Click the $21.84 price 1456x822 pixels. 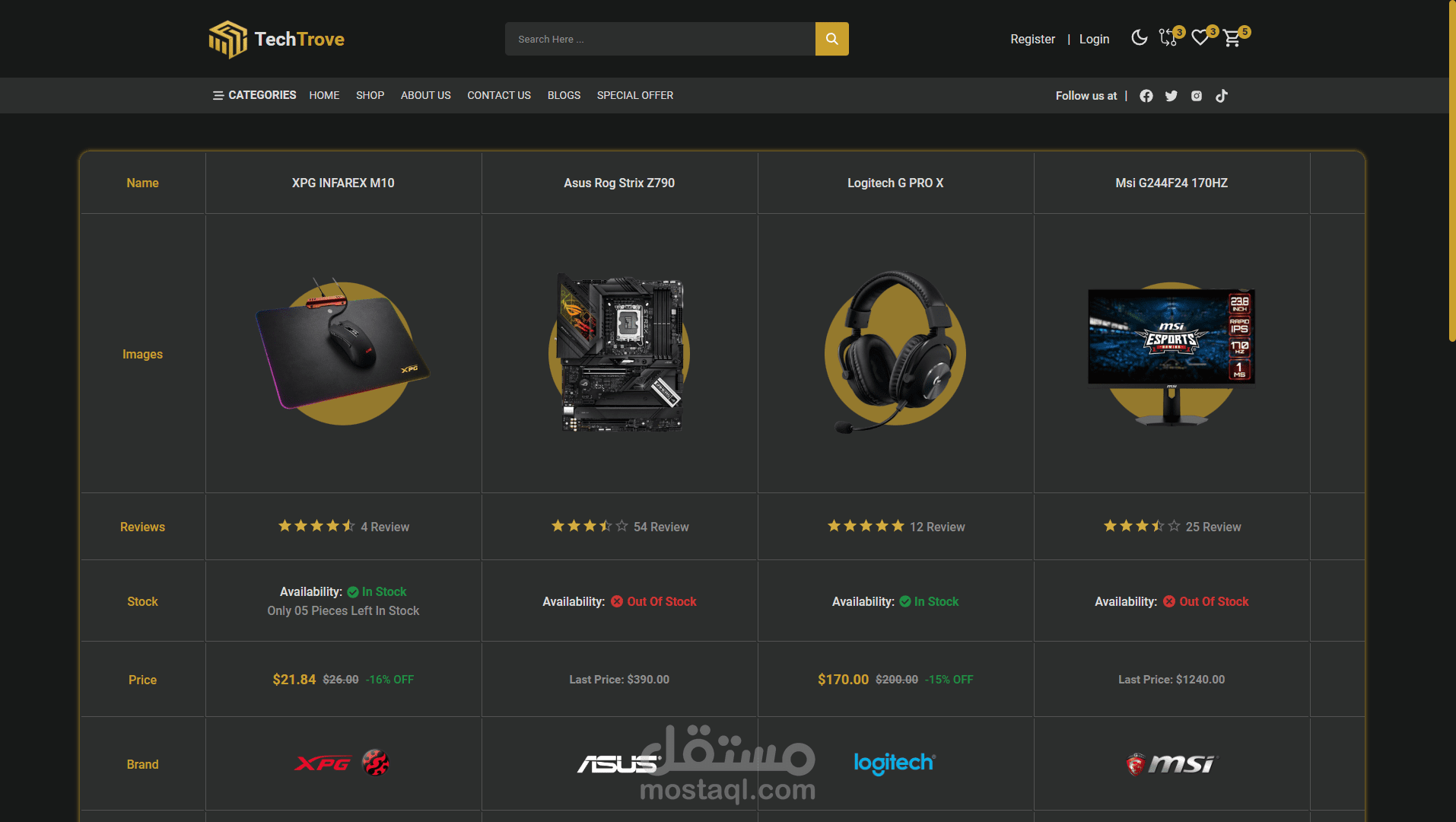tap(294, 679)
